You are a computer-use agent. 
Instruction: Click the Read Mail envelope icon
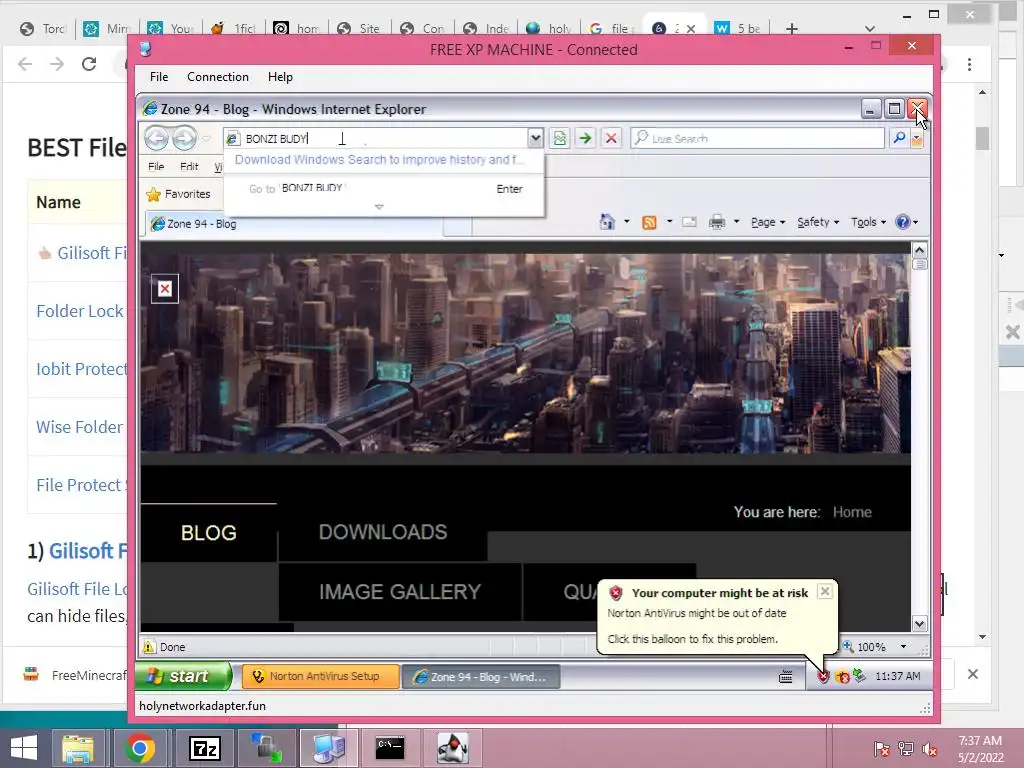pyautogui.click(x=690, y=222)
